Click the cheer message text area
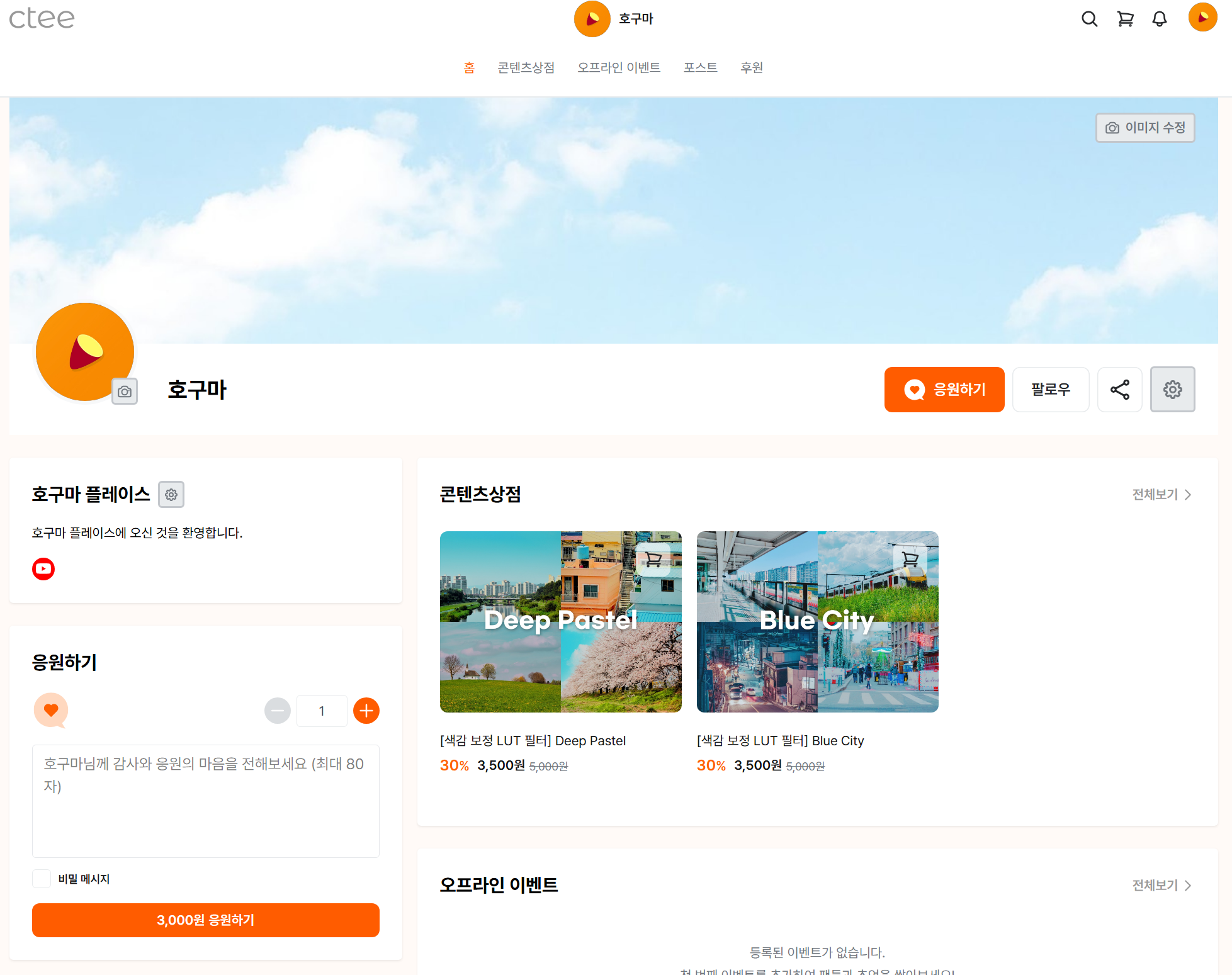1232x975 pixels. coord(206,801)
